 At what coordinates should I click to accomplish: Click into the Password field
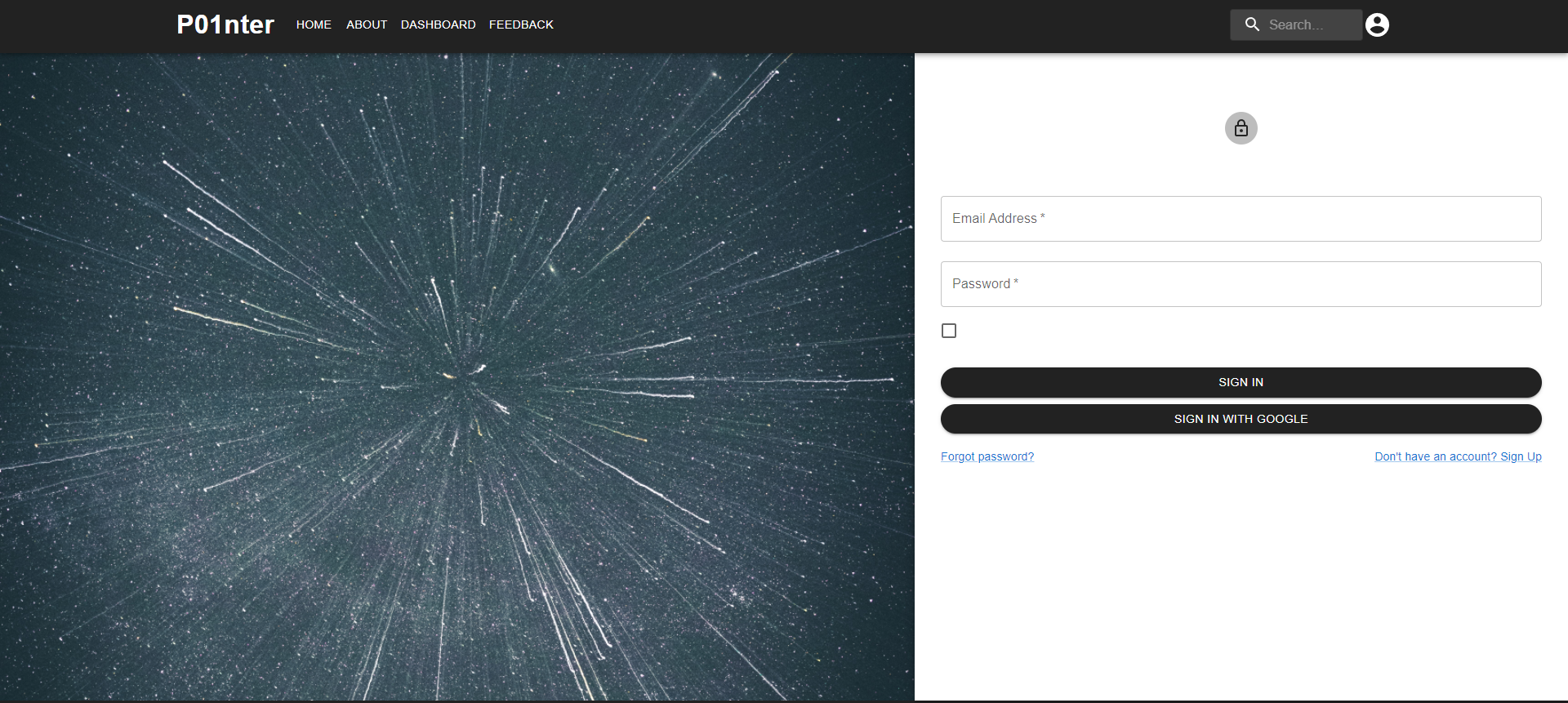tap(1241, 284)
